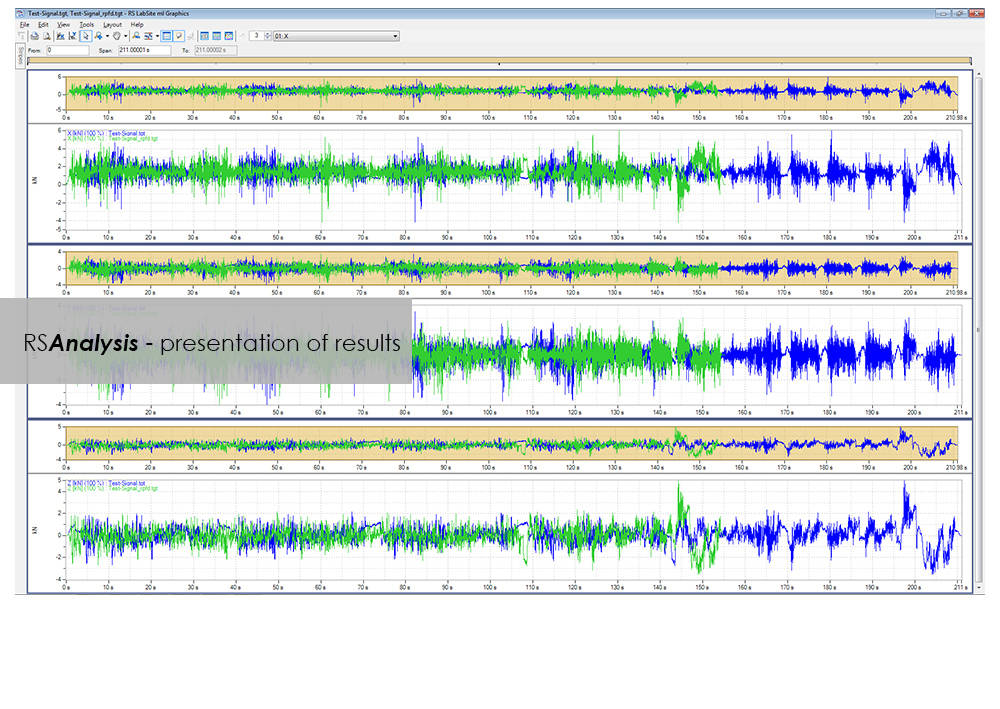The height and width of the screenshot is (709, 1000).
Task: Click the Y-axis scaling icon
Action: click(x=73, y=36)
